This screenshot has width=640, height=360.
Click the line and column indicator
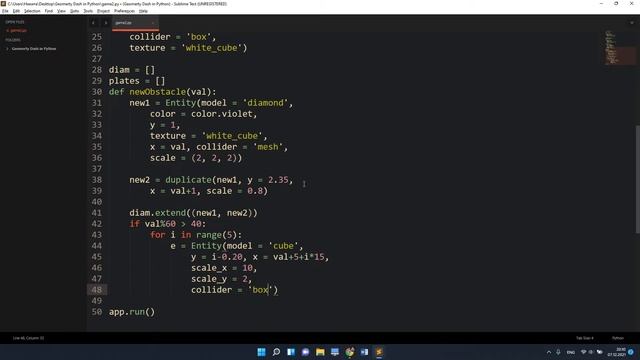[x=28, y=338]
